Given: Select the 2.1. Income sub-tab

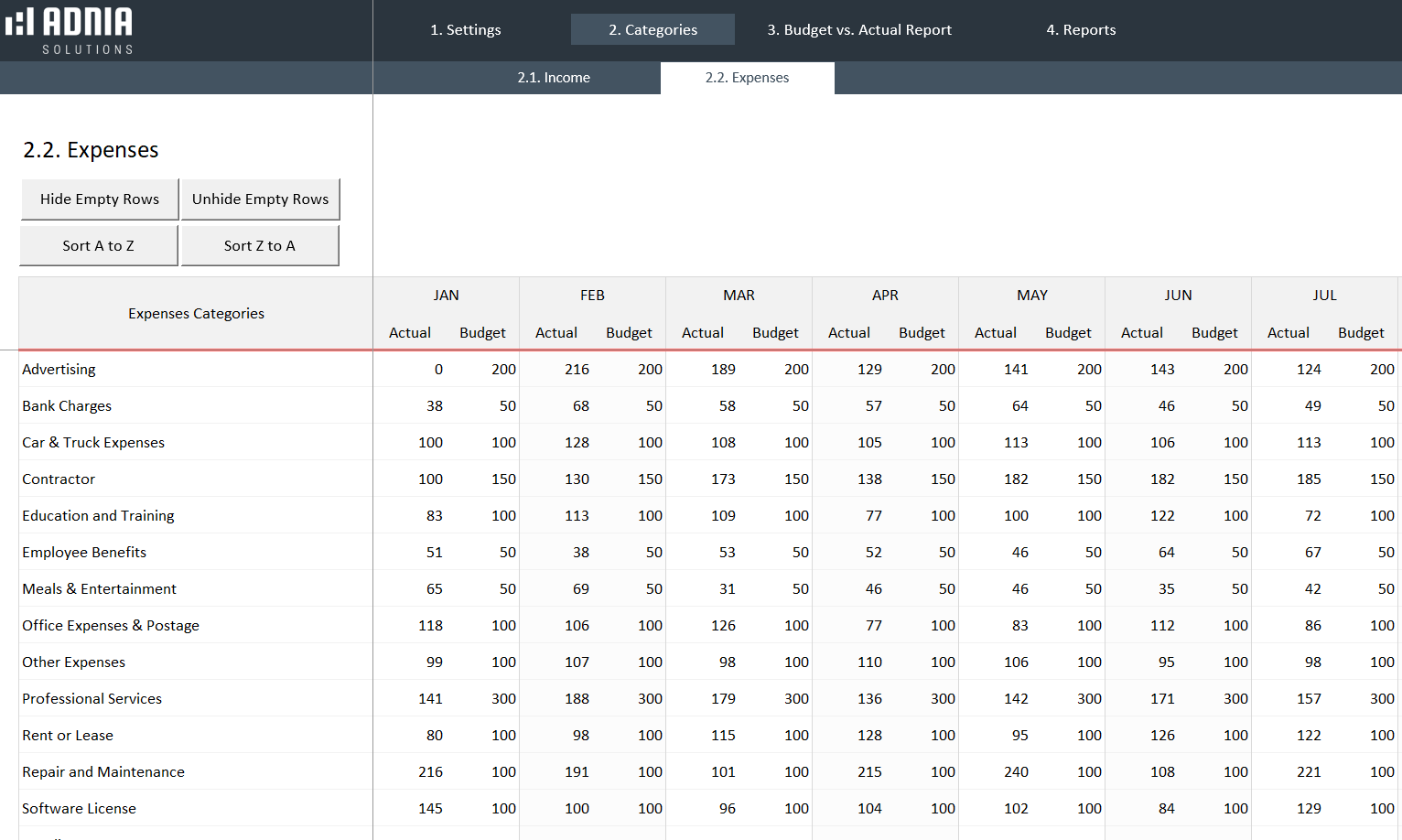Looking at the screenshot, I should 554,78.
